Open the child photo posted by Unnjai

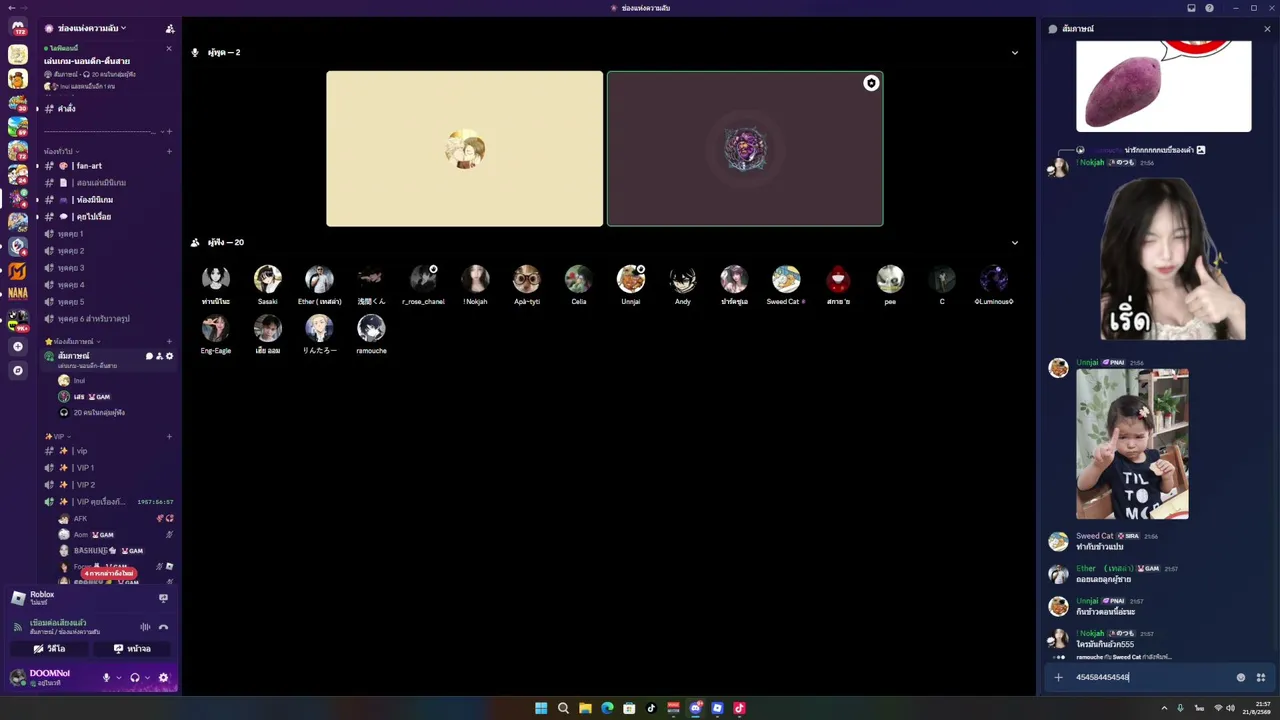click(1132, 444)
